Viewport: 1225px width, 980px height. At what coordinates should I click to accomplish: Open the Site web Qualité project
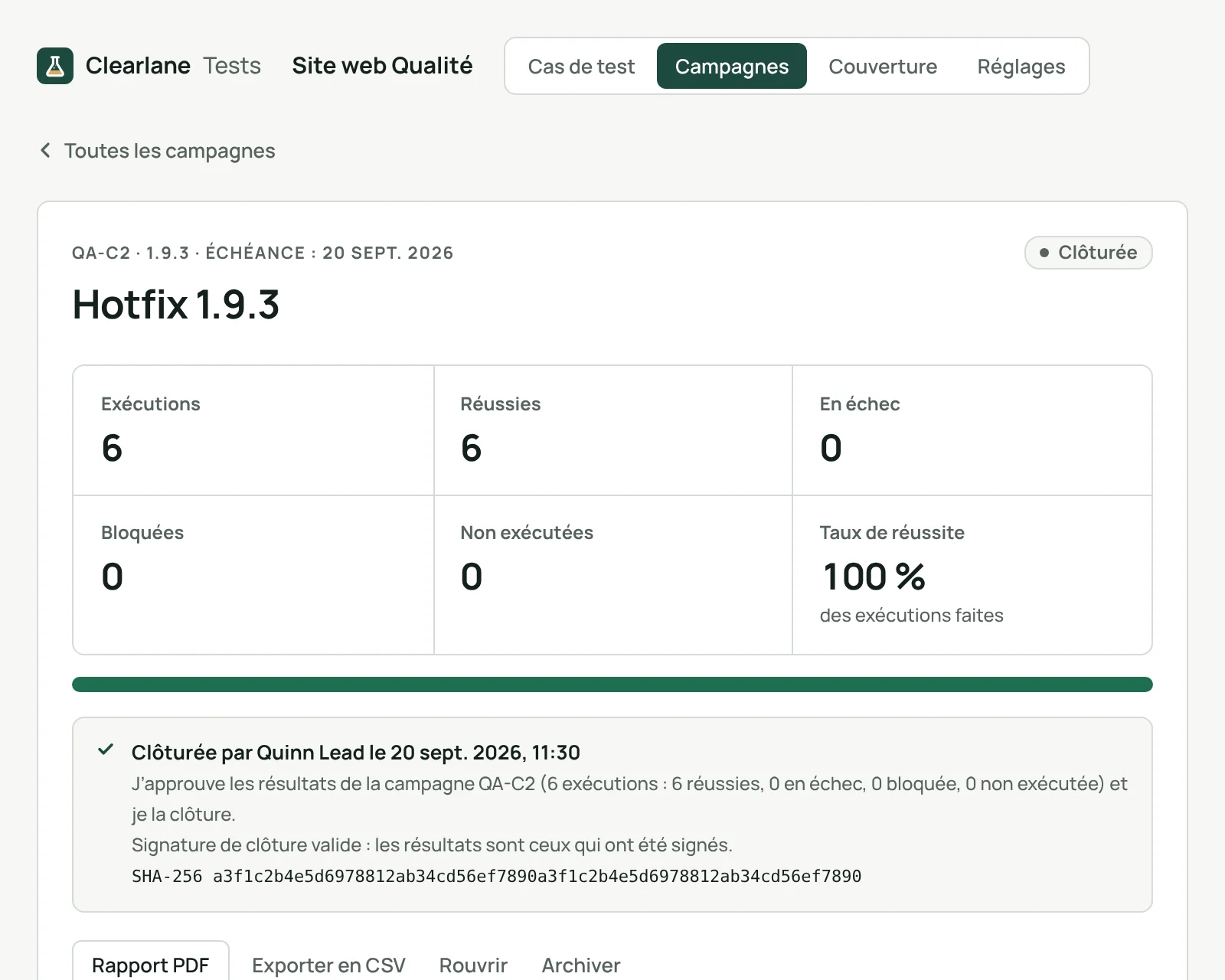pos(382,66)
